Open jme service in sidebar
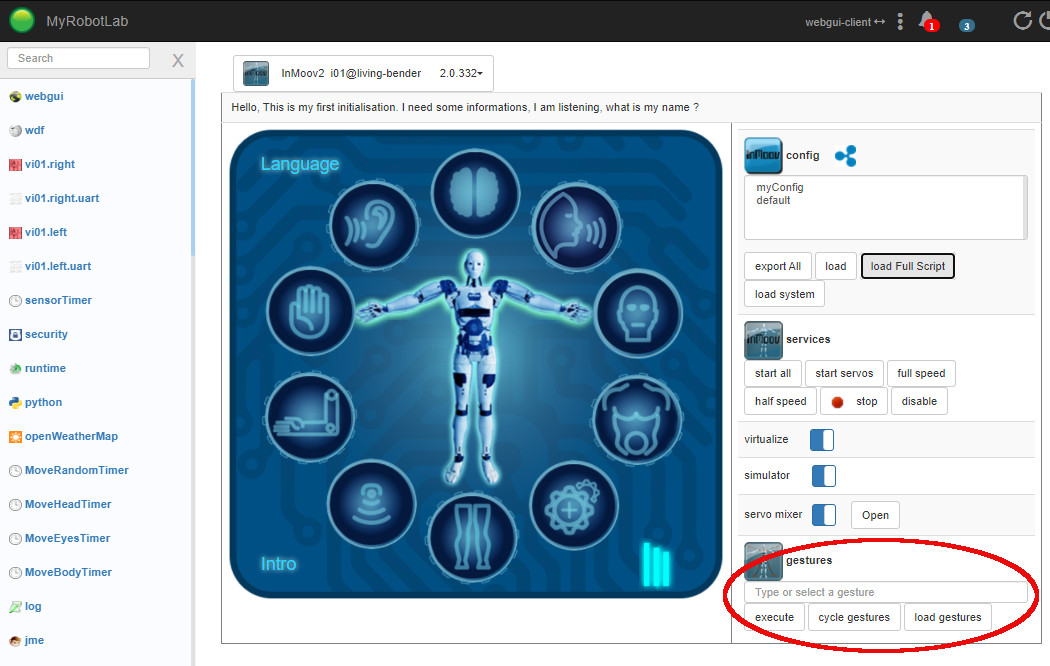1050x666 pixels. coord(34,641)
